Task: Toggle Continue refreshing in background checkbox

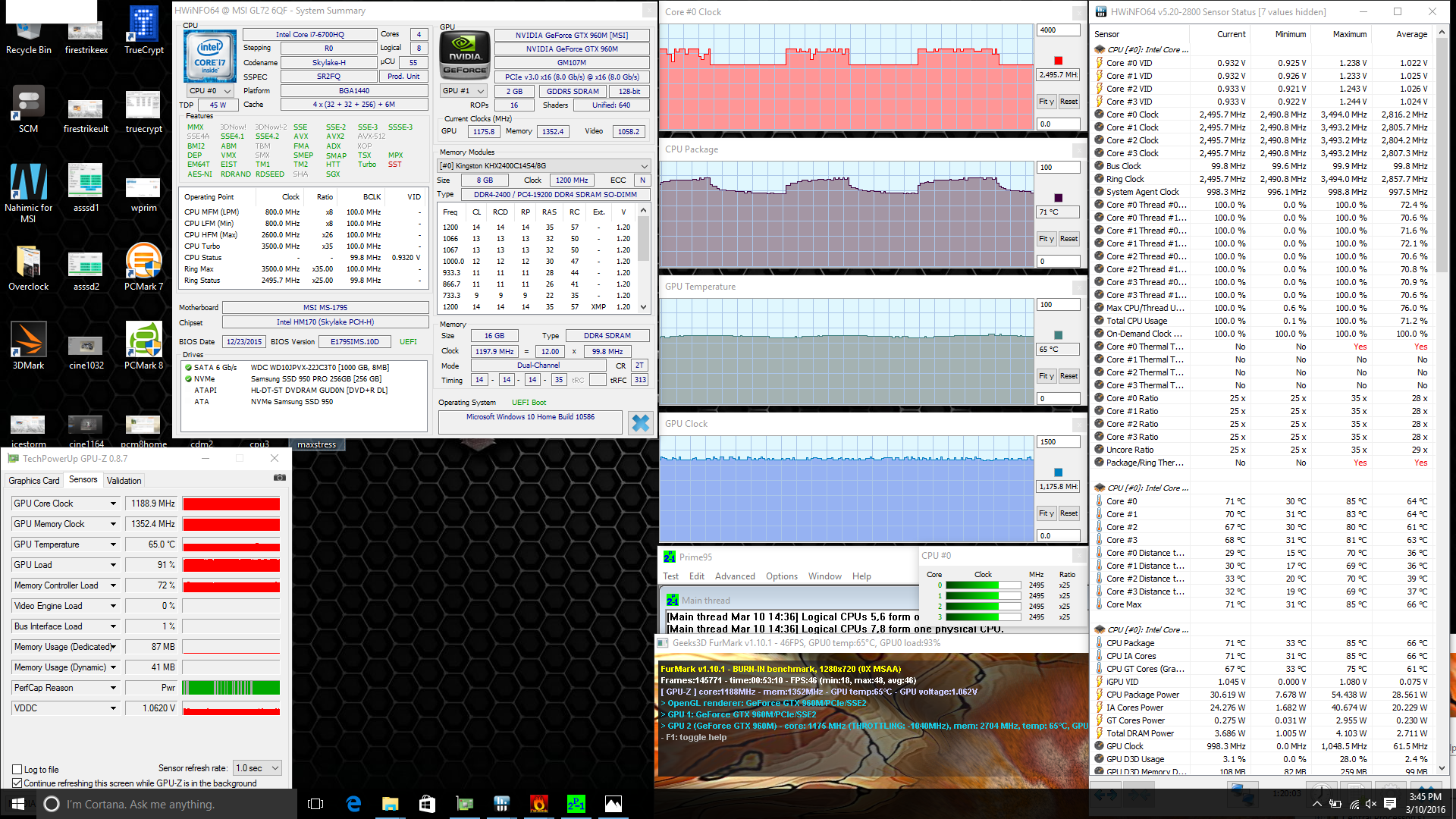Action: (17, 783)
